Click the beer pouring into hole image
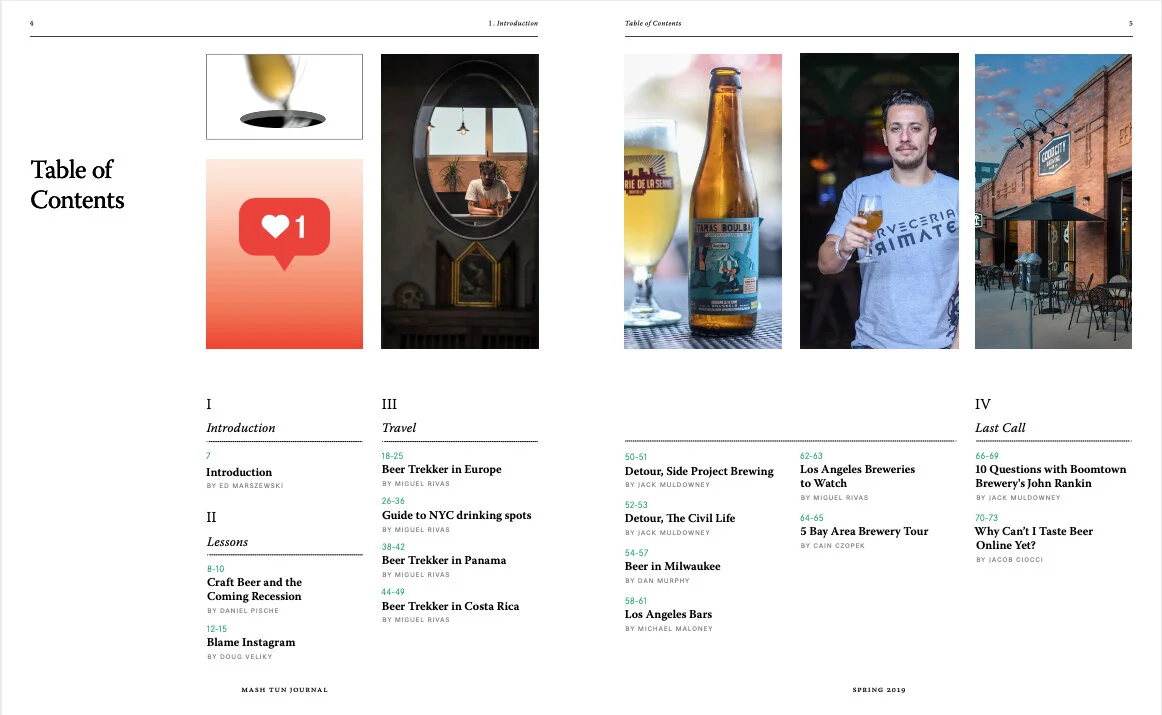 pyautogui.click(x=285, y=96)
